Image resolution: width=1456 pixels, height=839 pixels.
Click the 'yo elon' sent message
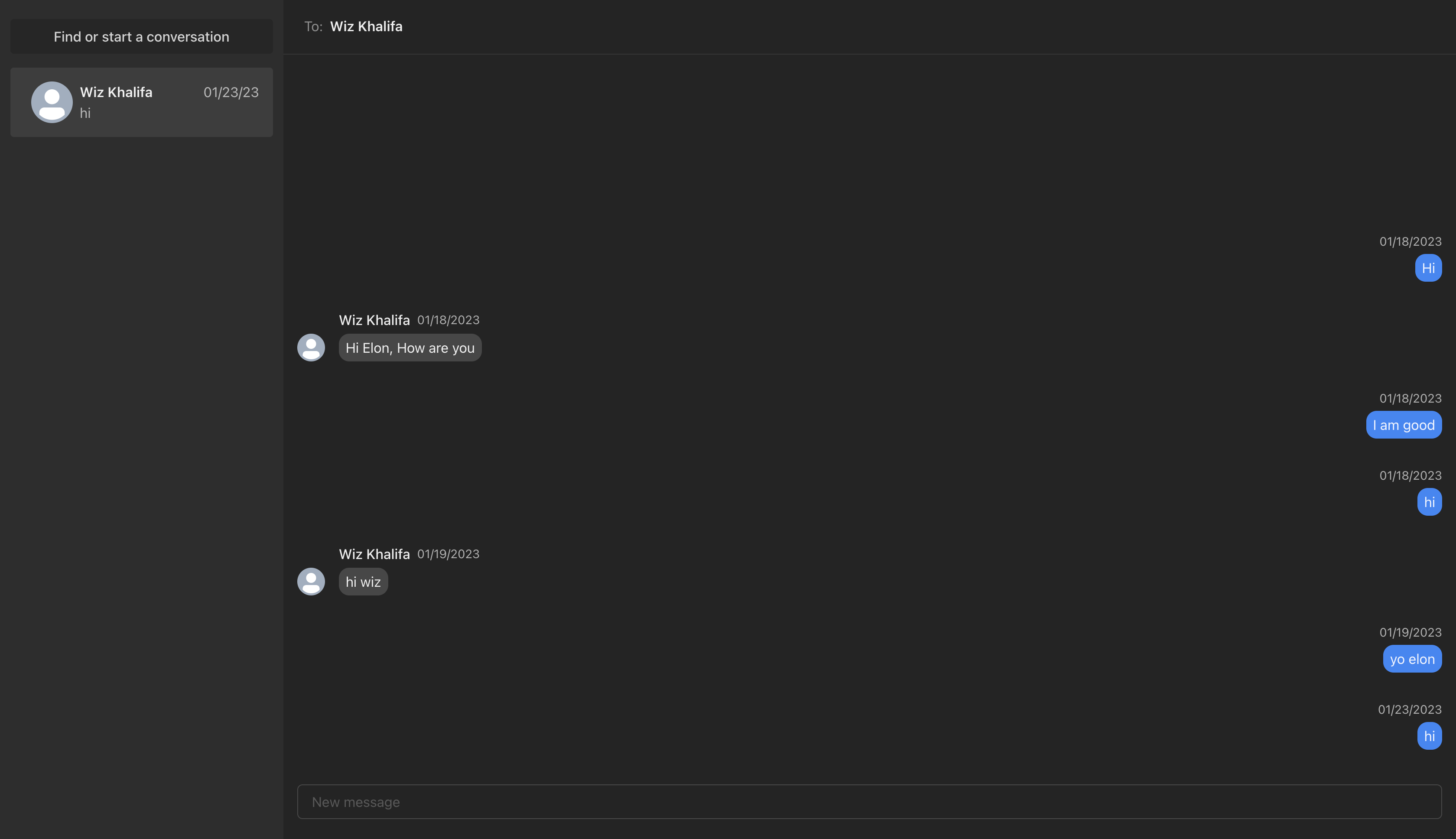(1412, 659)
